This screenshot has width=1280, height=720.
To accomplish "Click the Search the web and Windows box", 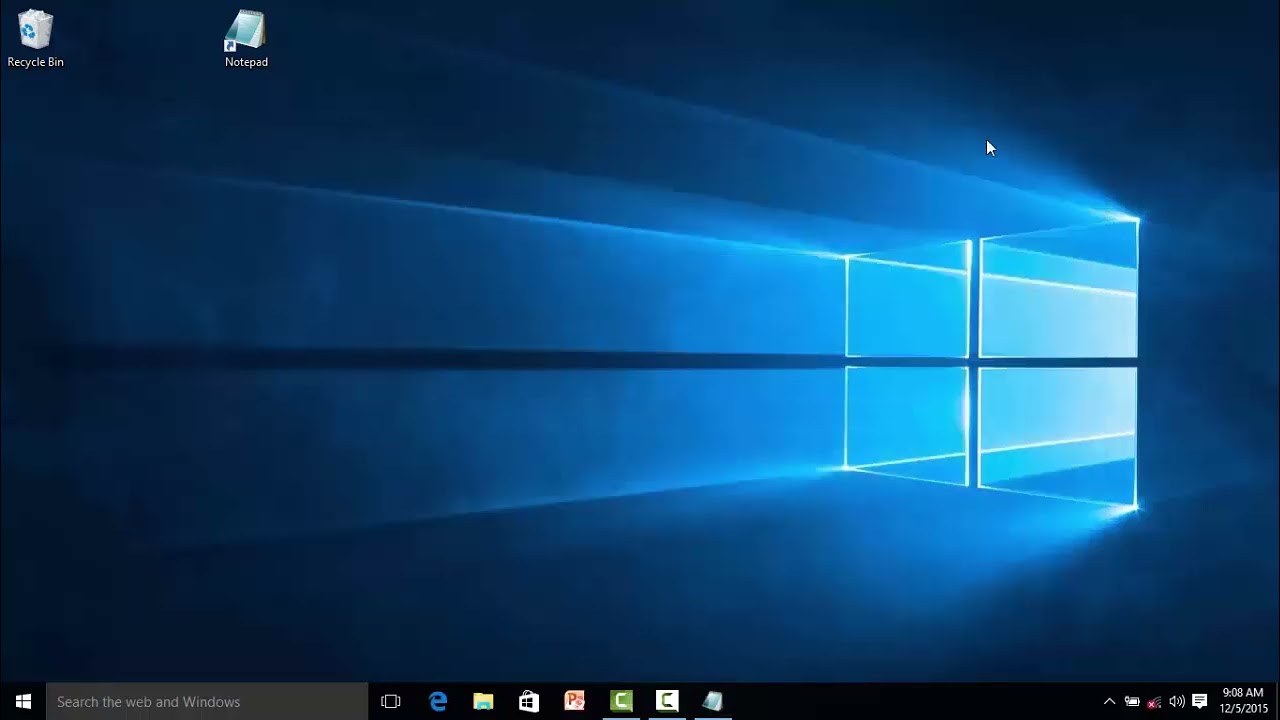I will coord(207,701).
